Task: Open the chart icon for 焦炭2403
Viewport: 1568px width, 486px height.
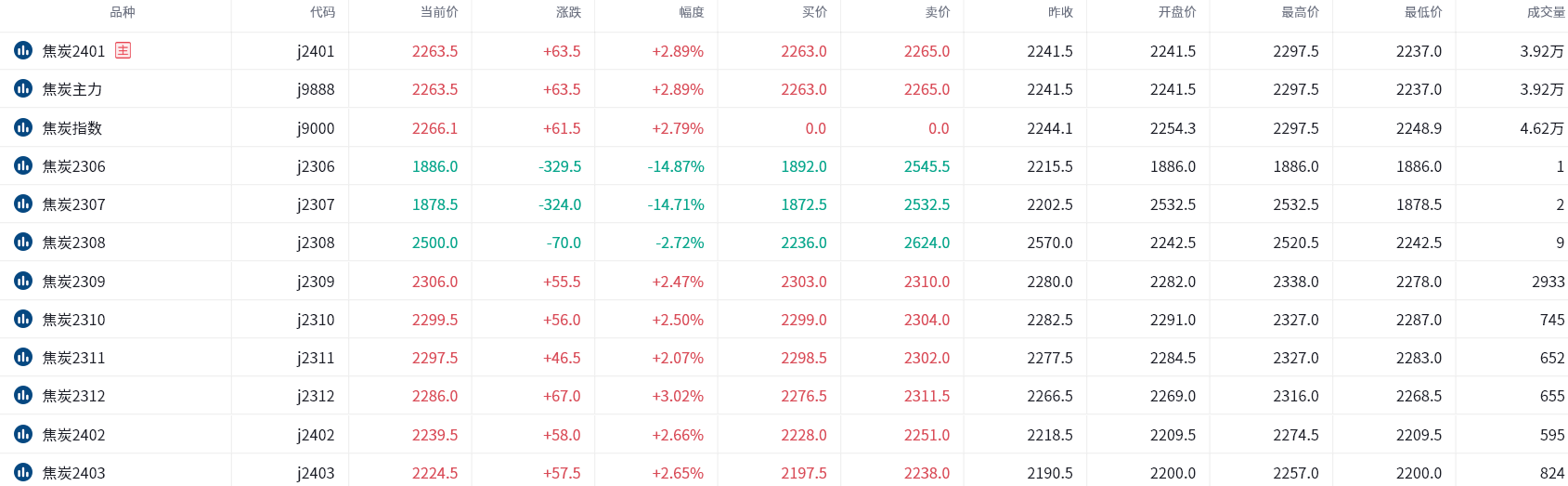Action: click(x=23, y=472)
